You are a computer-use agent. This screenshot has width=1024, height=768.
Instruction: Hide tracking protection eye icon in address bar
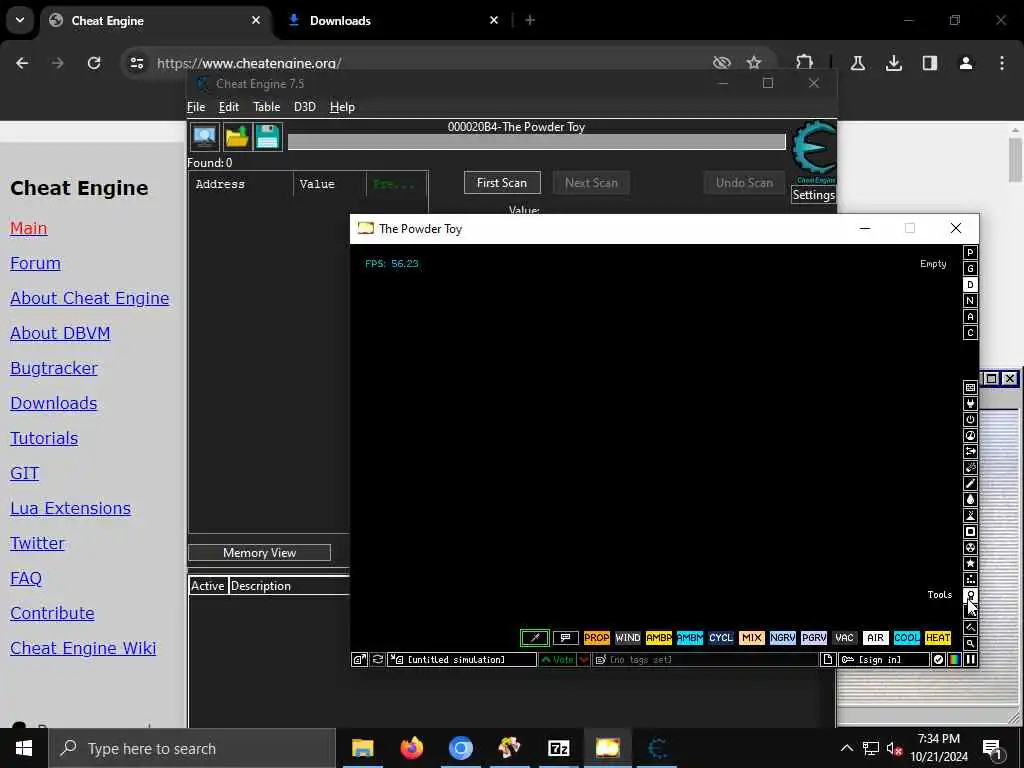[x=722, y=63]
